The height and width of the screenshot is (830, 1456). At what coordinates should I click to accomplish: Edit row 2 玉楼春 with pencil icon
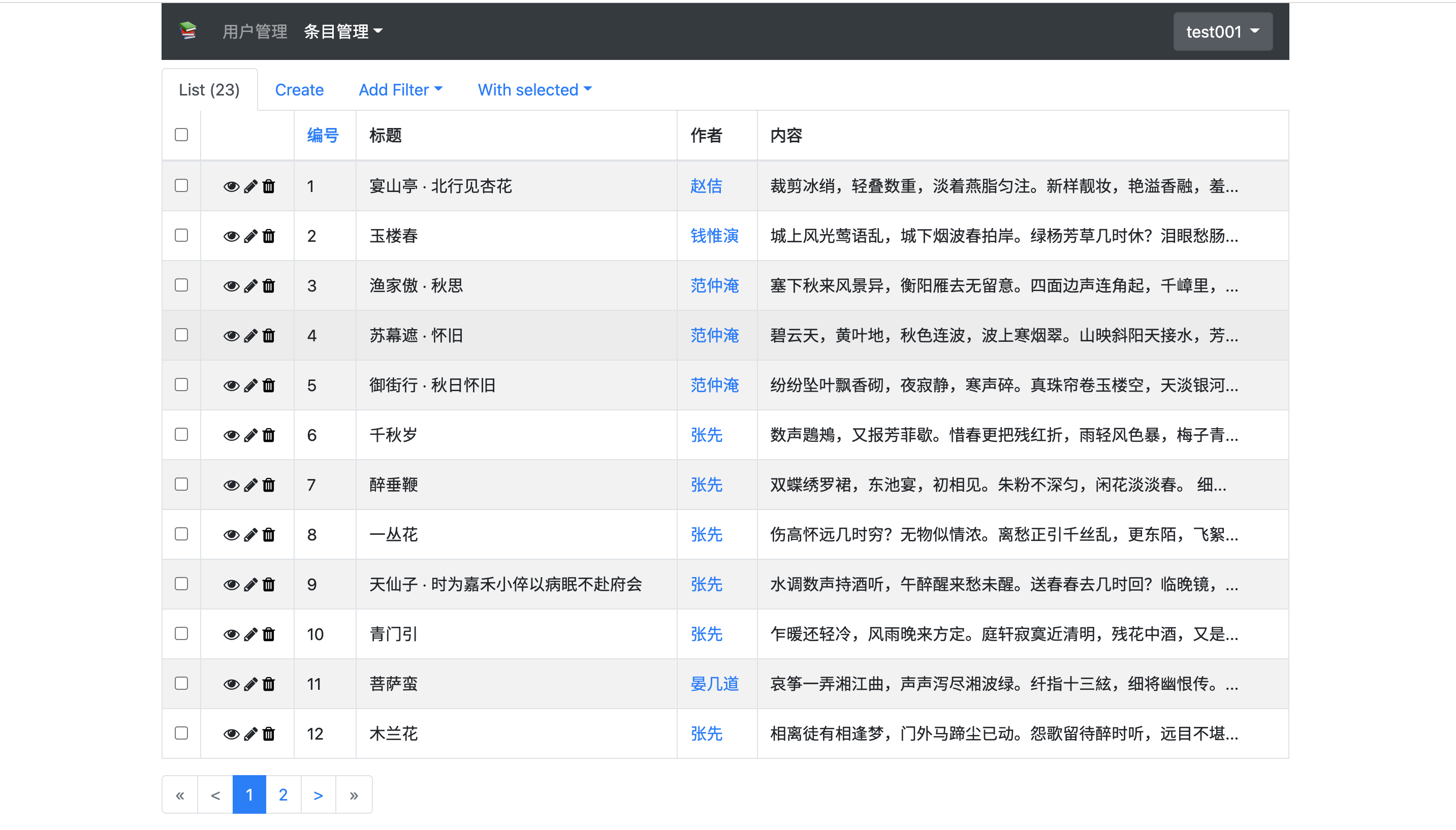[x=250, y=236]
